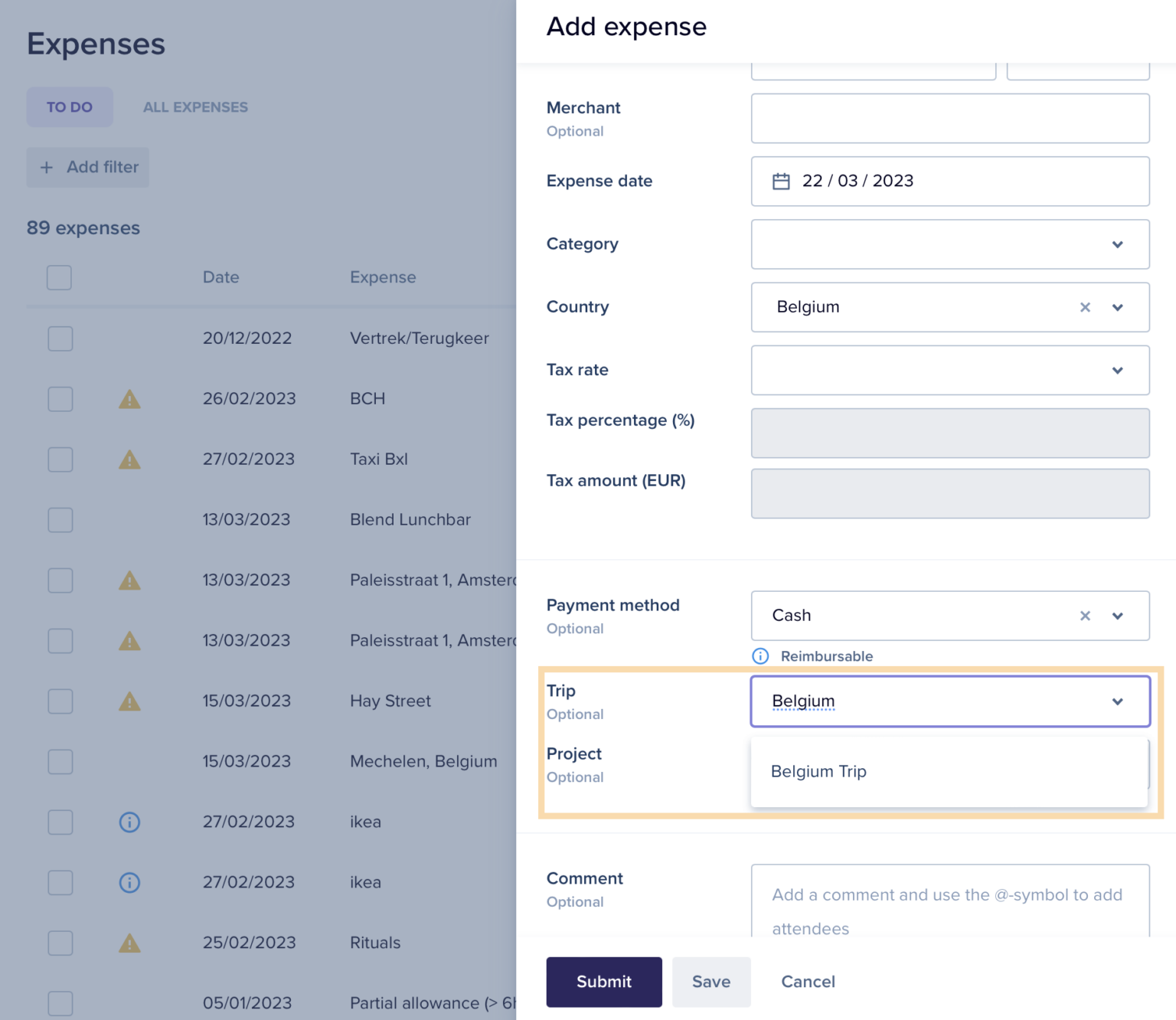Viewport: 1176px width, 1020px height.
Task: Click the info icon next to ikea expense
Action: [129, 822]
